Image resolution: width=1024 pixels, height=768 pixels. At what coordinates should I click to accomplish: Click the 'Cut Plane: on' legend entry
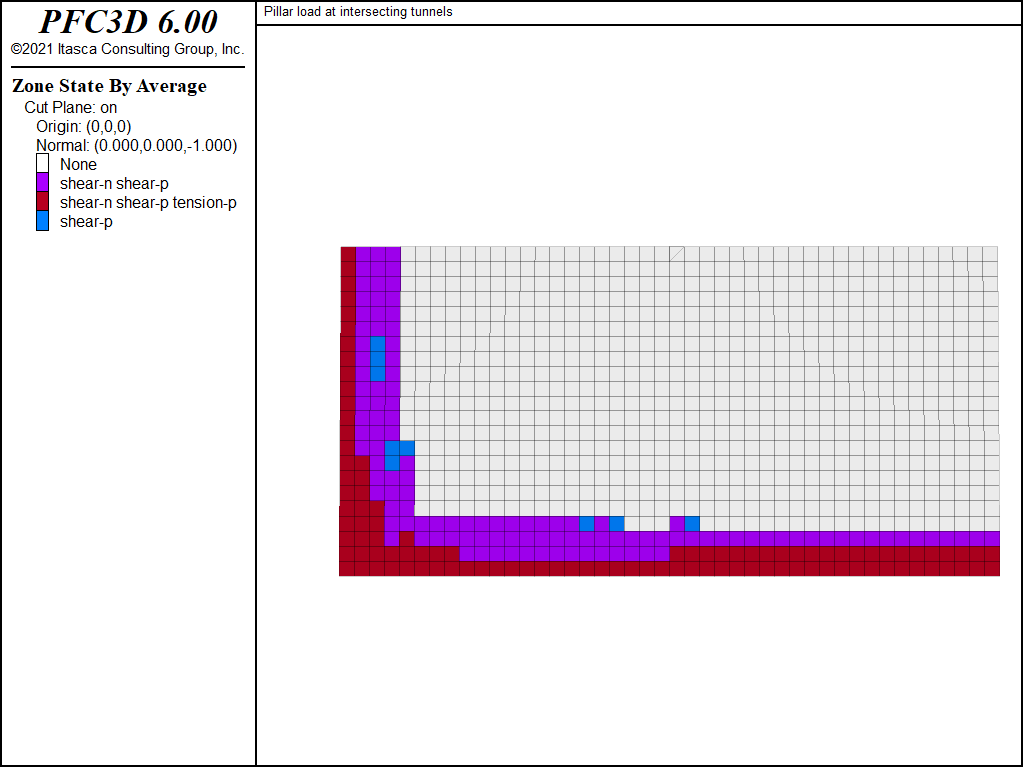71,108
